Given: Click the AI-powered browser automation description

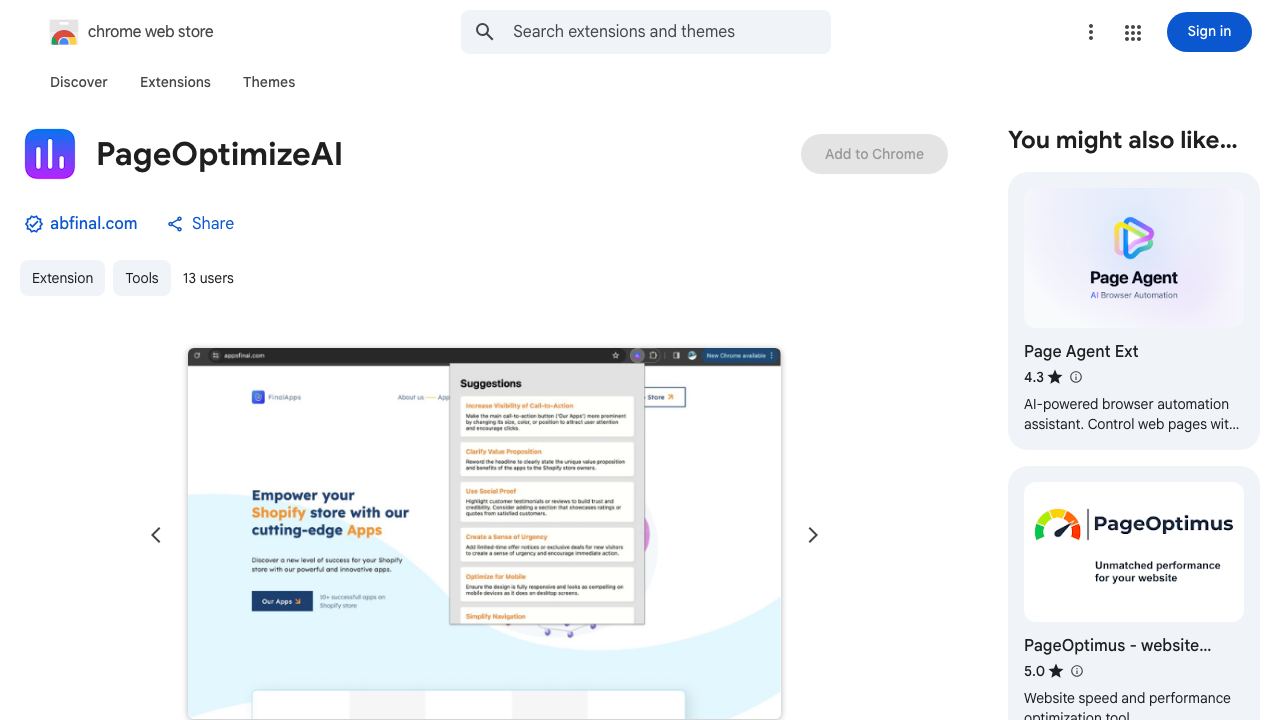Looking at the screenshot, I should [x=1131, y=414].
